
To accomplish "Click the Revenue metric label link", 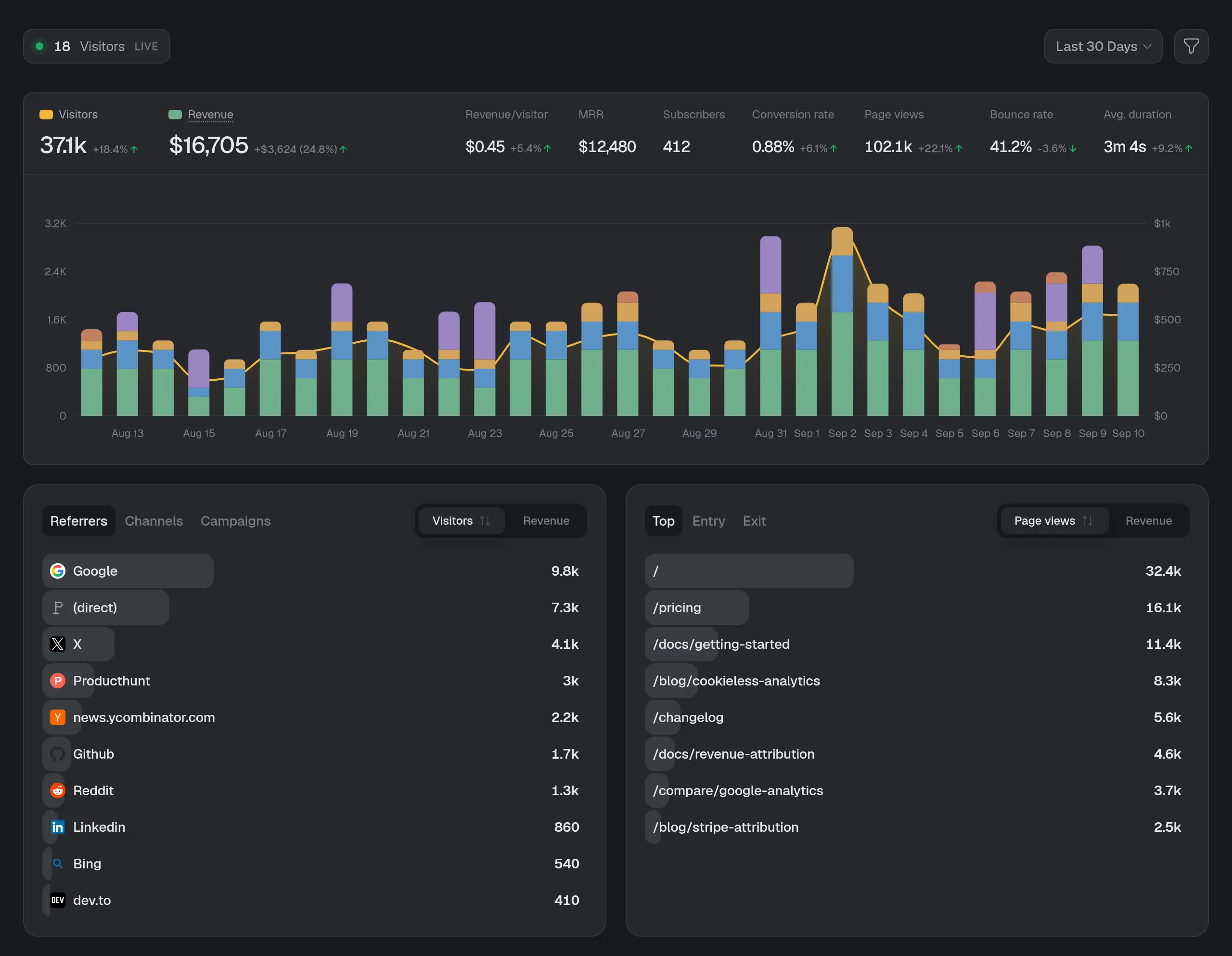I will click(x=210, y=115).
